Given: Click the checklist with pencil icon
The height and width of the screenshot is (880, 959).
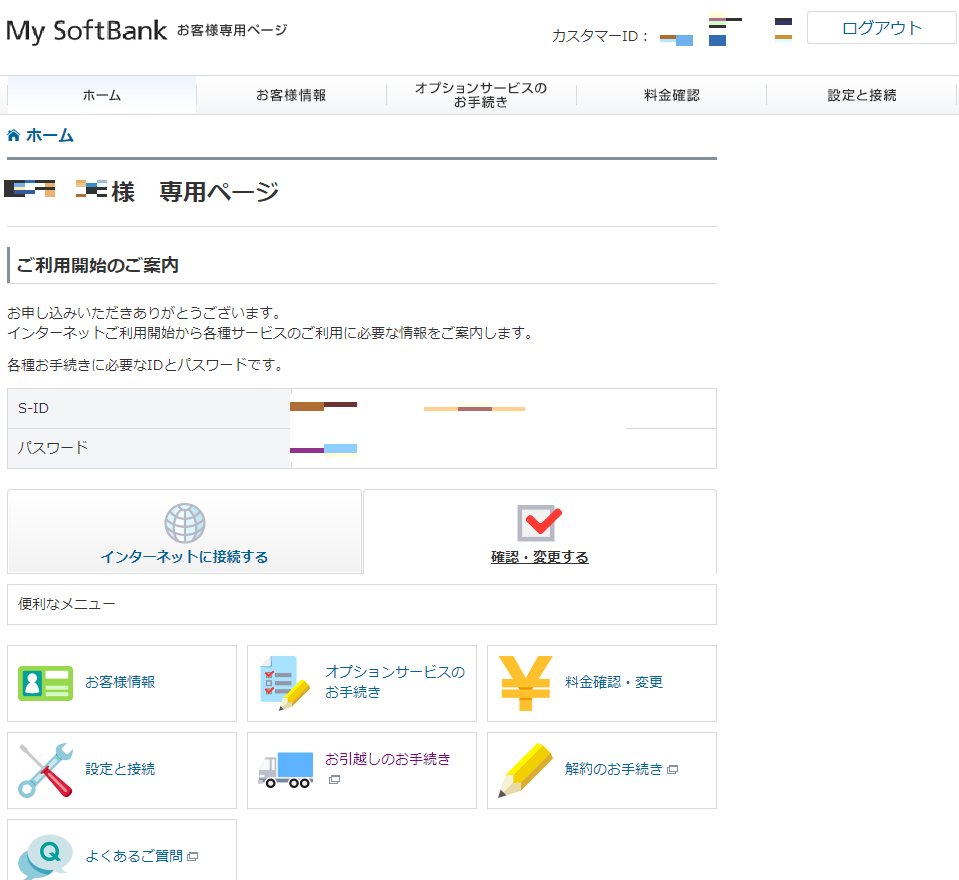Looking at the screenshot, I should point(285,683).
